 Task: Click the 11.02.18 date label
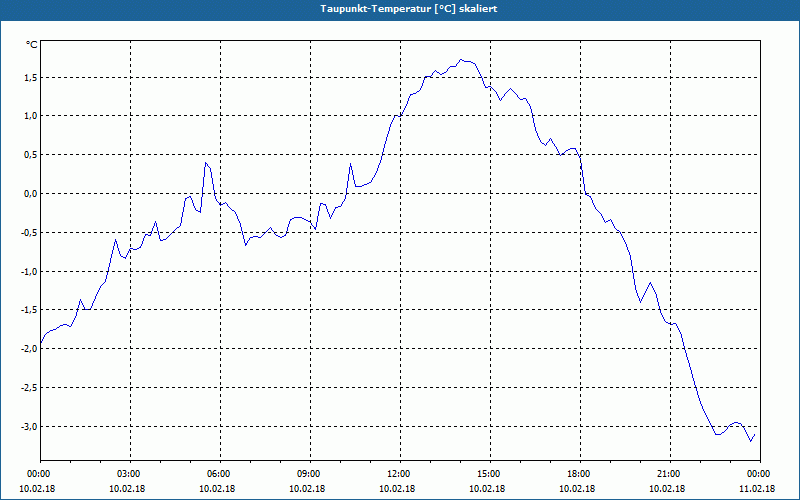tap(757, 489)
